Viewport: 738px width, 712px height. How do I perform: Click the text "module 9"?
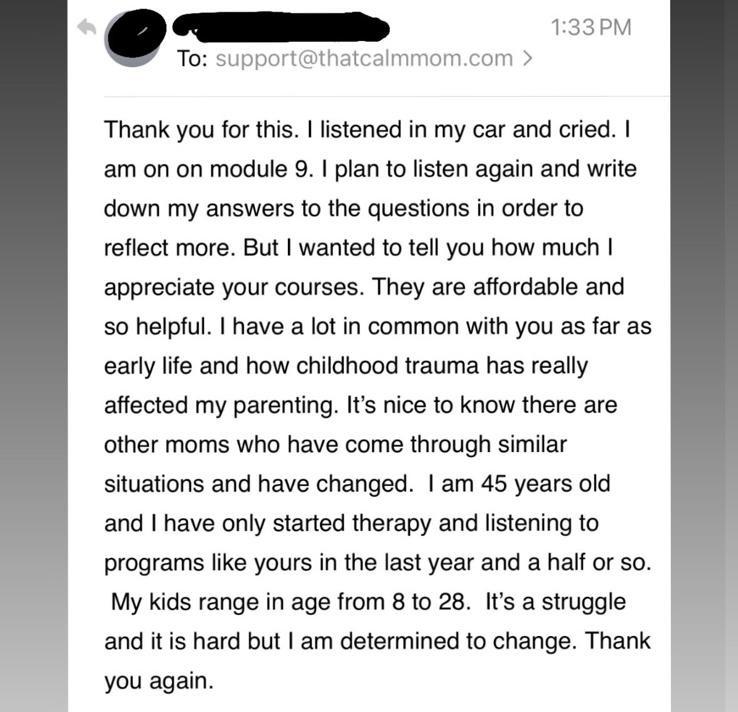coord(260,169)
